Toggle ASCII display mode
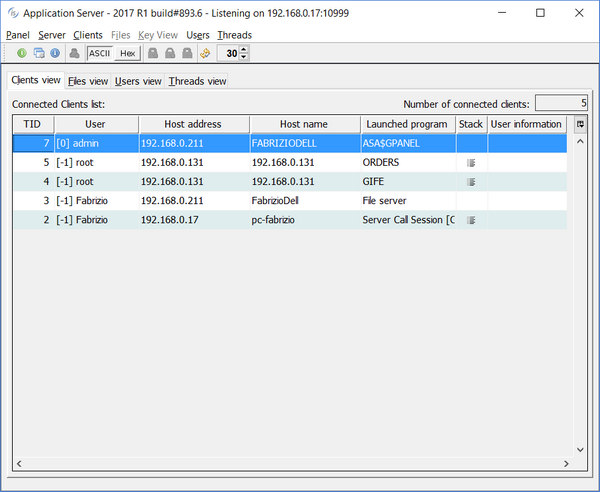This screenshot has height=492, width=600. point(99,53)
